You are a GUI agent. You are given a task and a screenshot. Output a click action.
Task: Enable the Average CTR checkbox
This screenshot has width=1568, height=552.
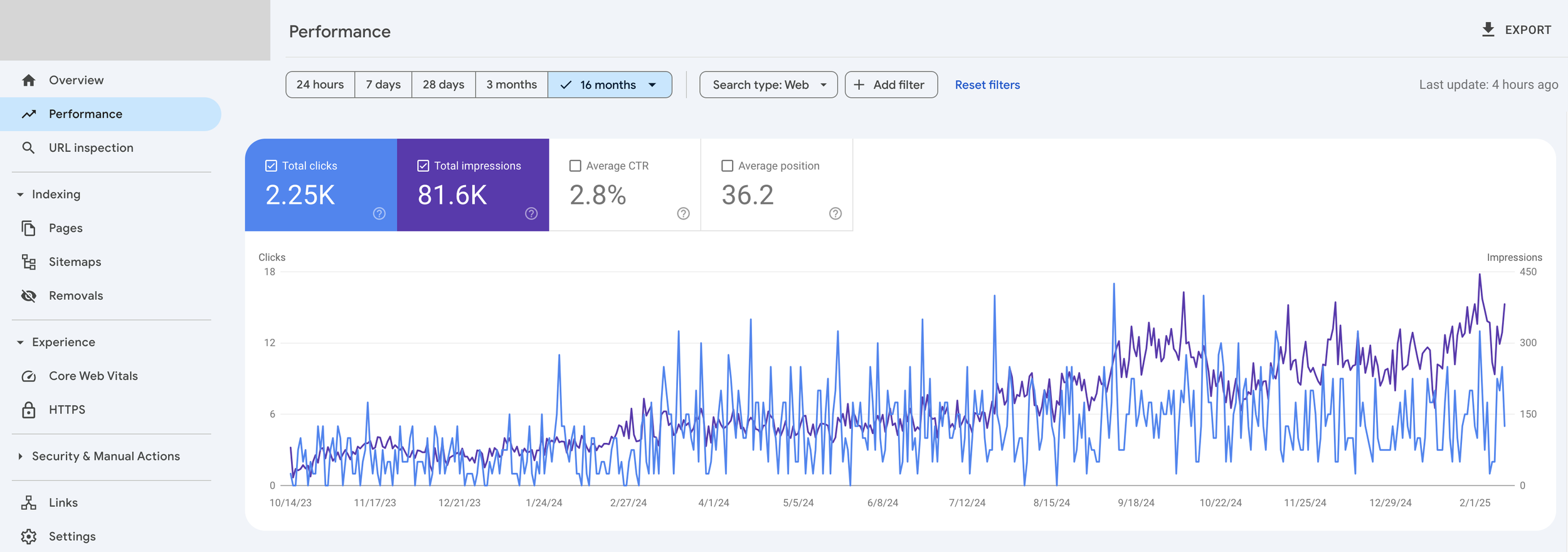(575, 166)
